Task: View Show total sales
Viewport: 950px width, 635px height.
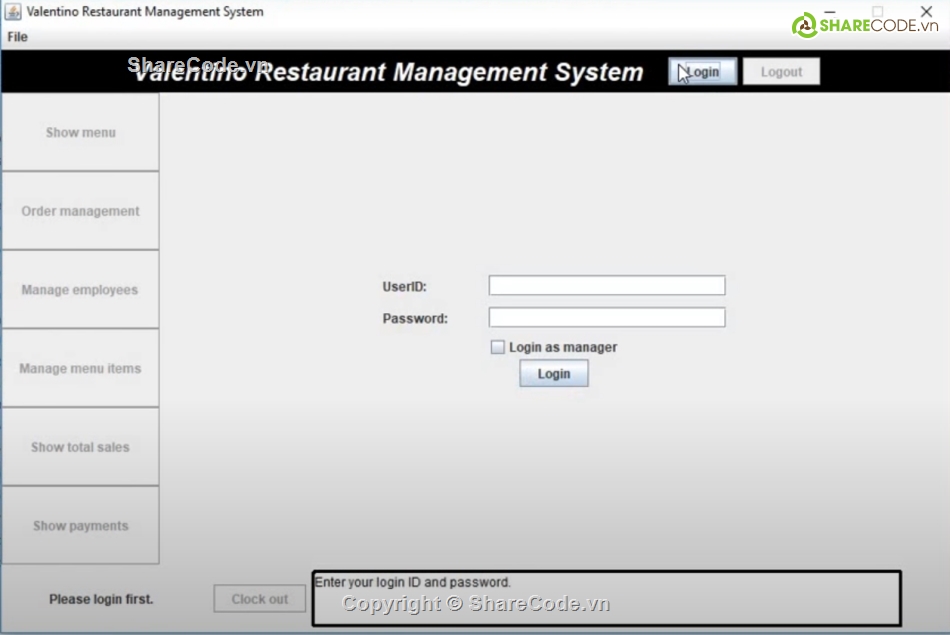Action: coord(81,447)
